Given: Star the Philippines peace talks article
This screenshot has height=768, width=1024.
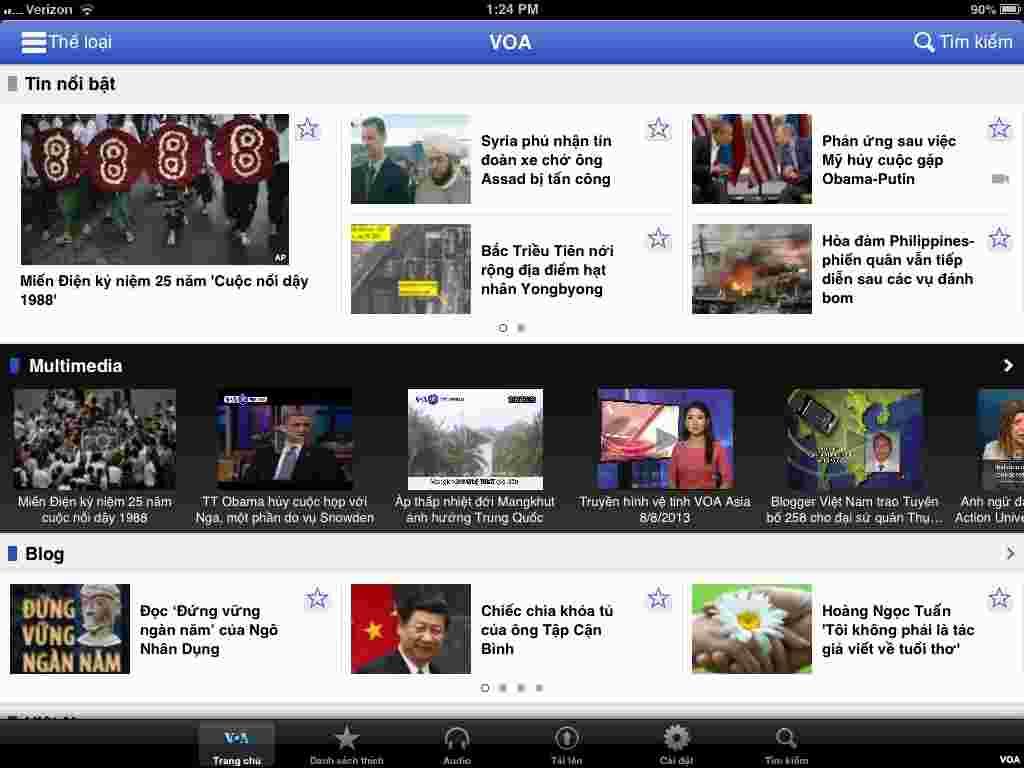Looking at the screenshot, I should (x=999, y=238).
